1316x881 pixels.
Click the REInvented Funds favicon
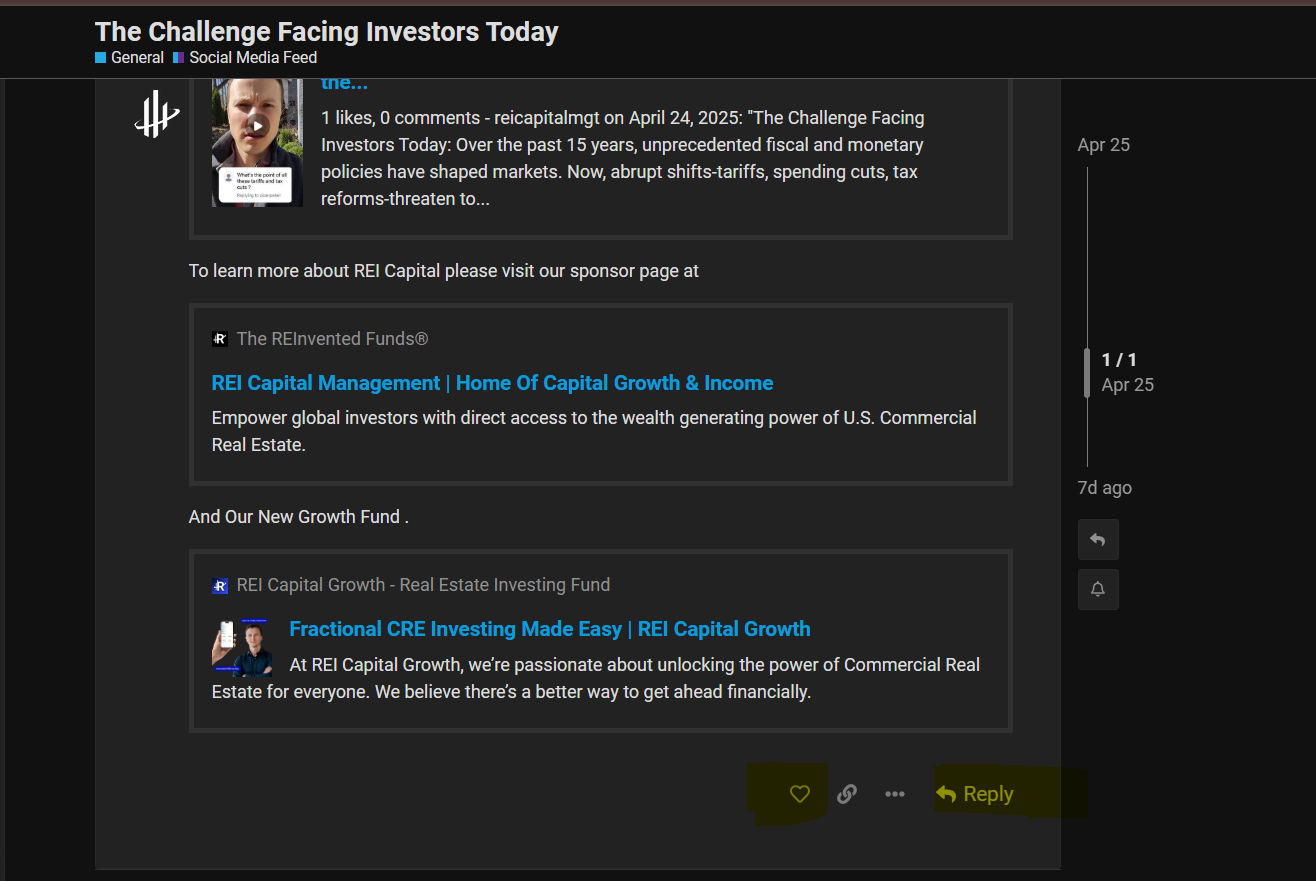pos(220,339)
